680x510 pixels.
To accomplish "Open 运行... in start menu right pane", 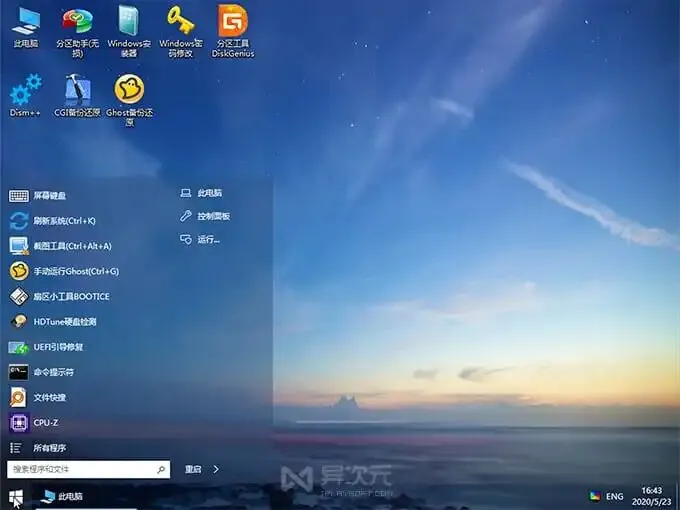I will [199, 239].
